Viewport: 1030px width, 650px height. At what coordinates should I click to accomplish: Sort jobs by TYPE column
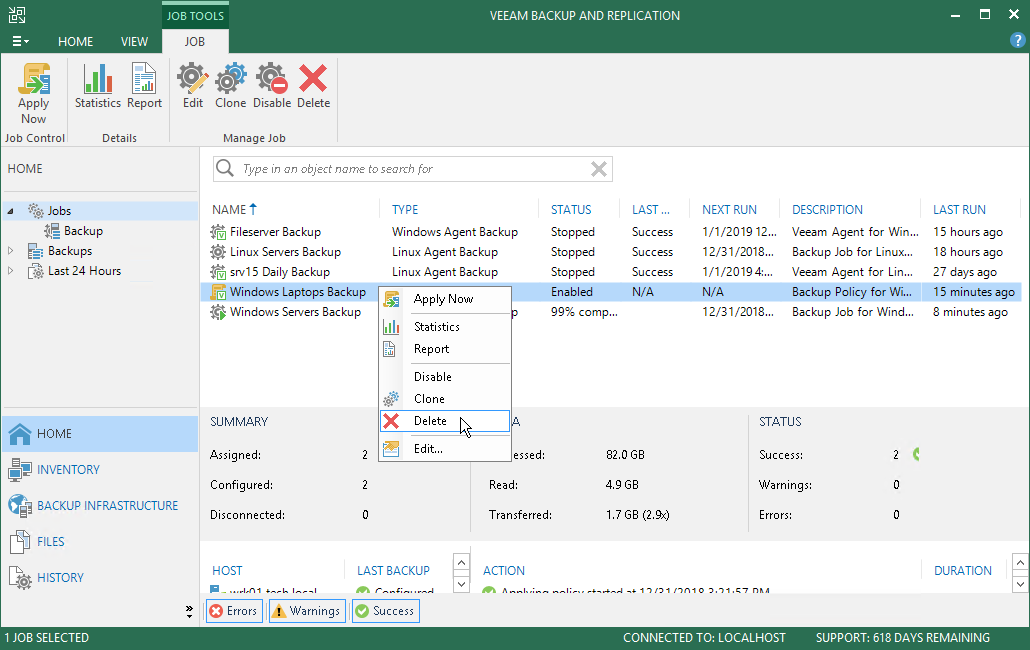tap(405, 209)
